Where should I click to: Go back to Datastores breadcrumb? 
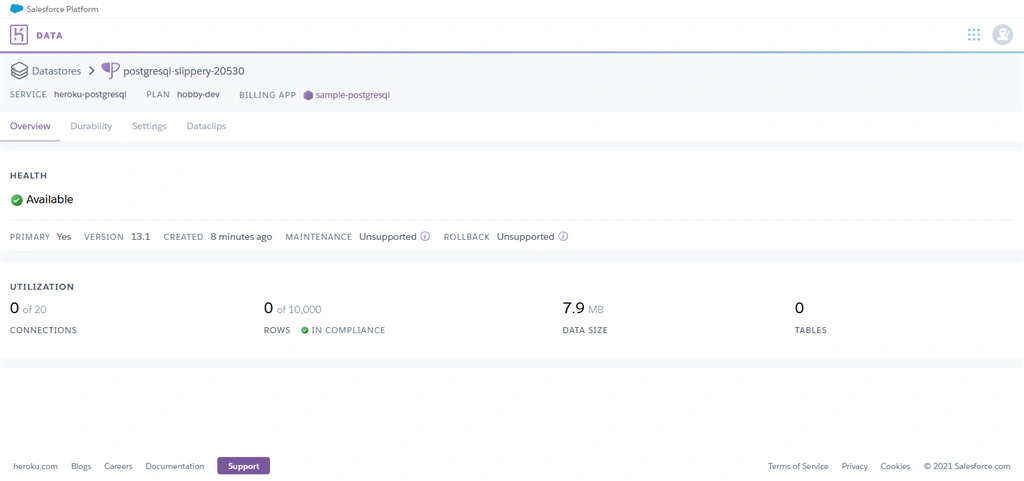point(56,70)
